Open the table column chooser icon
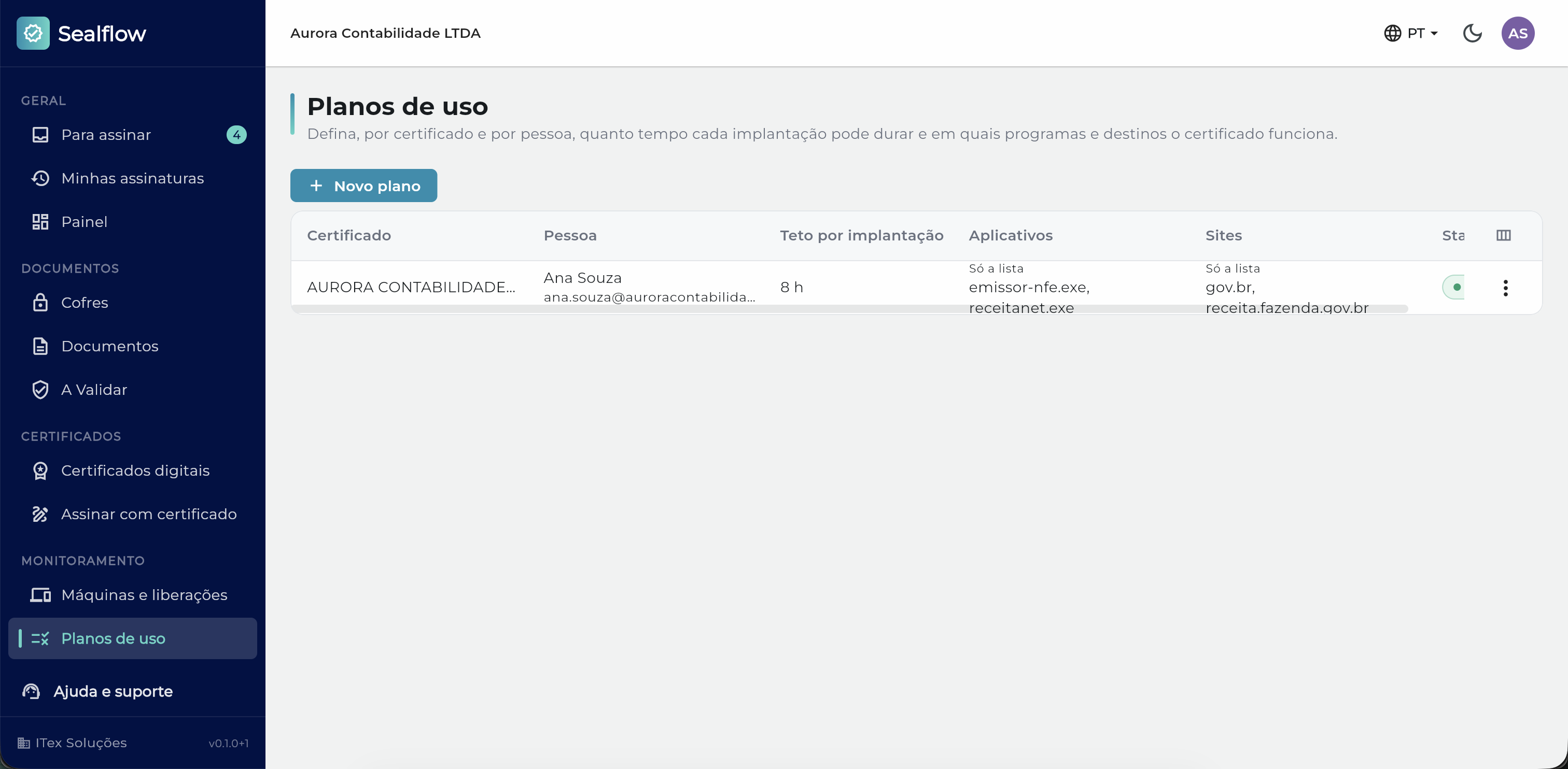 tap(1503, 235)
